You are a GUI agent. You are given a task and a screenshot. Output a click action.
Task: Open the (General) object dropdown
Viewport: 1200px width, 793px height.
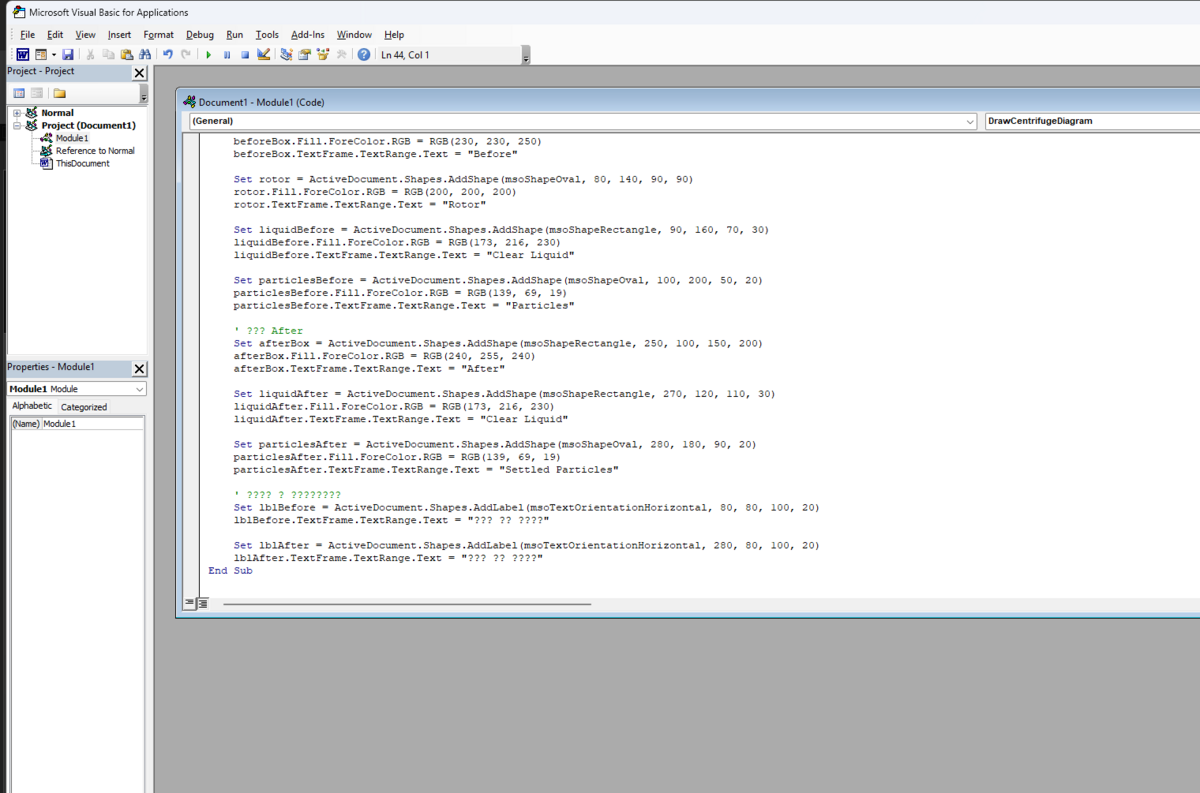click(x=970, y=121)
